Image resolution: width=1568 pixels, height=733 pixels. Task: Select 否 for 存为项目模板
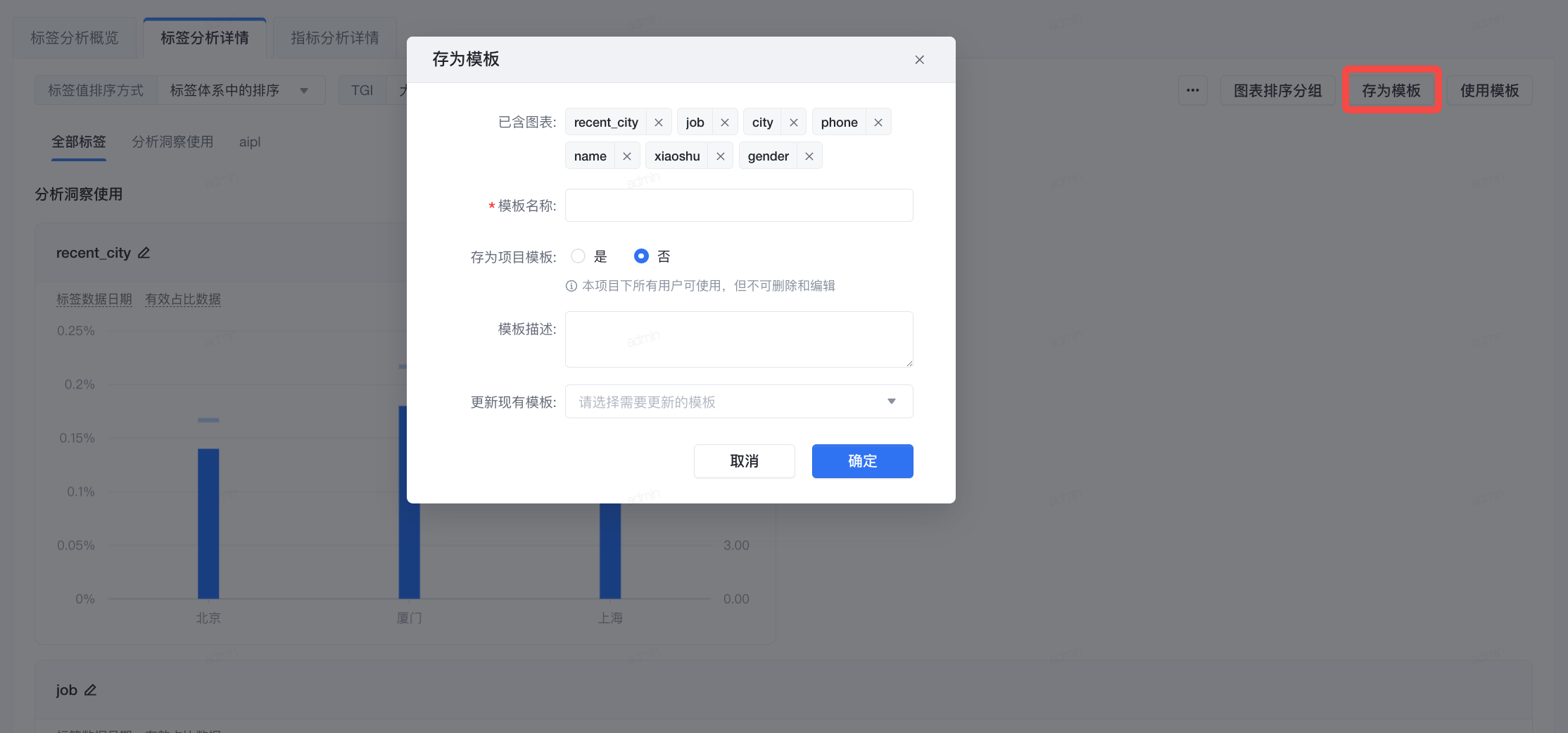pyautogui.click(x=641, y=256)
